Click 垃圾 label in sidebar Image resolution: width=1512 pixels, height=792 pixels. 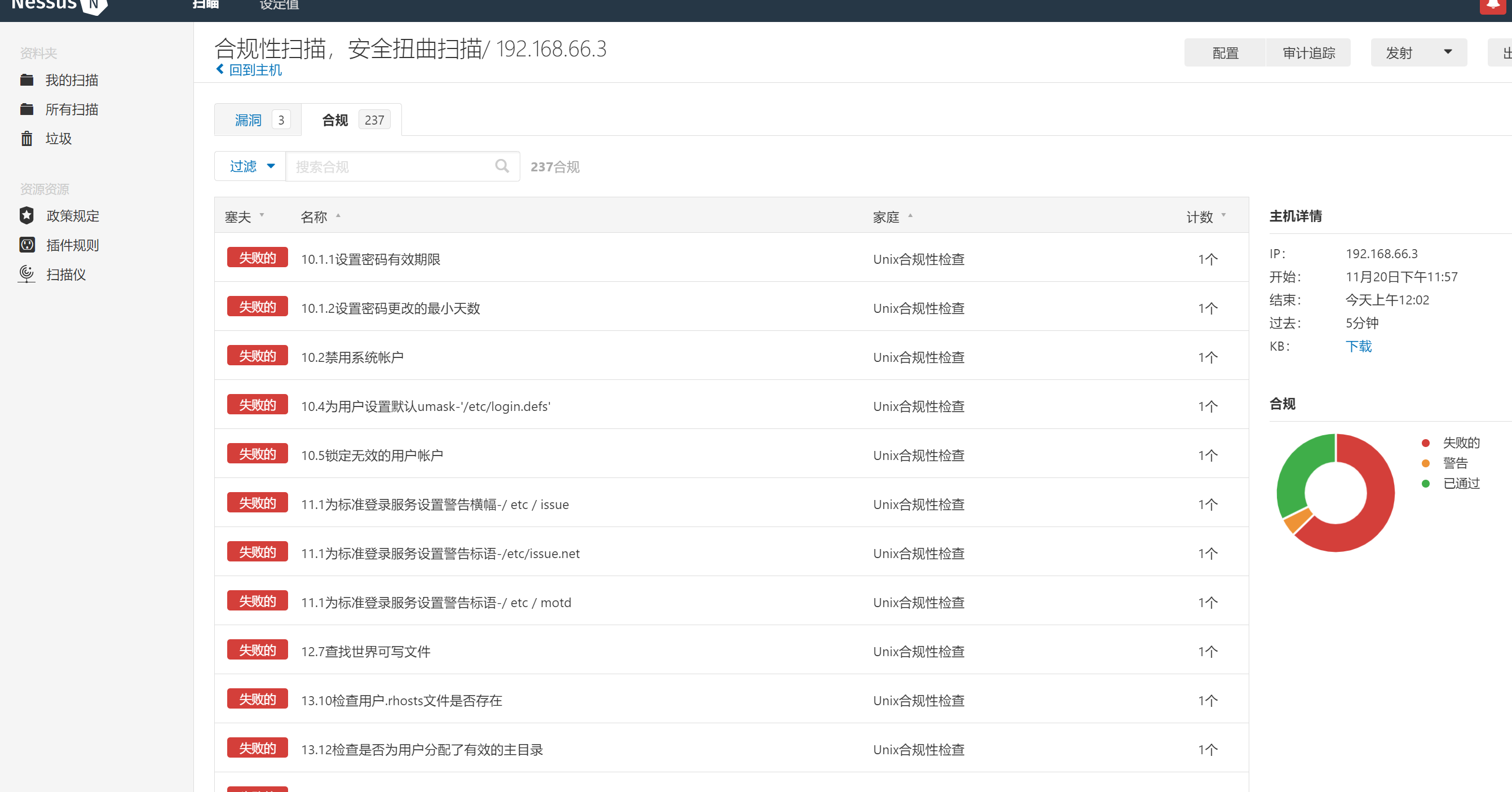point(59,139)
